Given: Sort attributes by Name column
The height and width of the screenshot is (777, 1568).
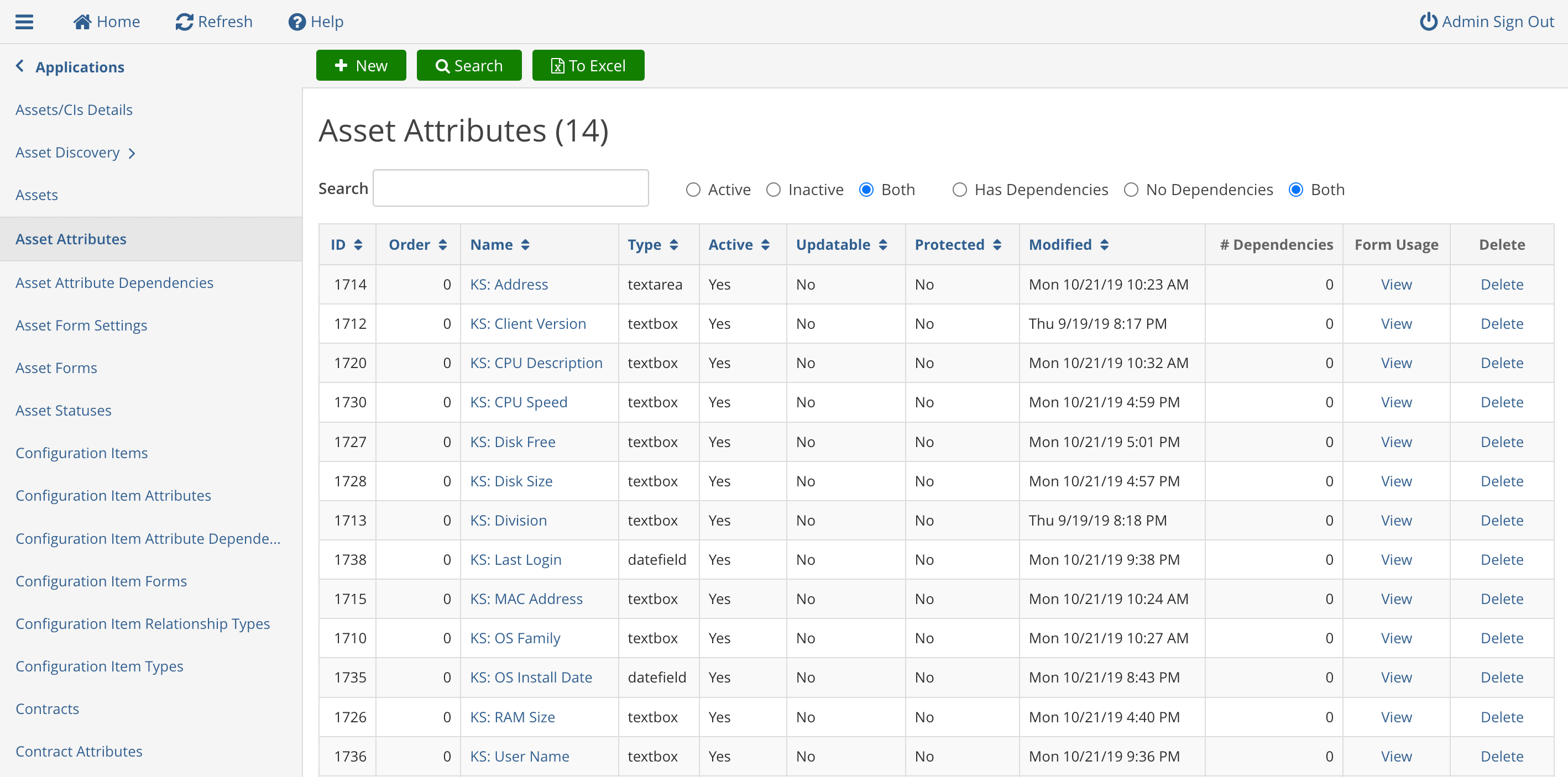Looking at the screenshot, I should [497, 244].
